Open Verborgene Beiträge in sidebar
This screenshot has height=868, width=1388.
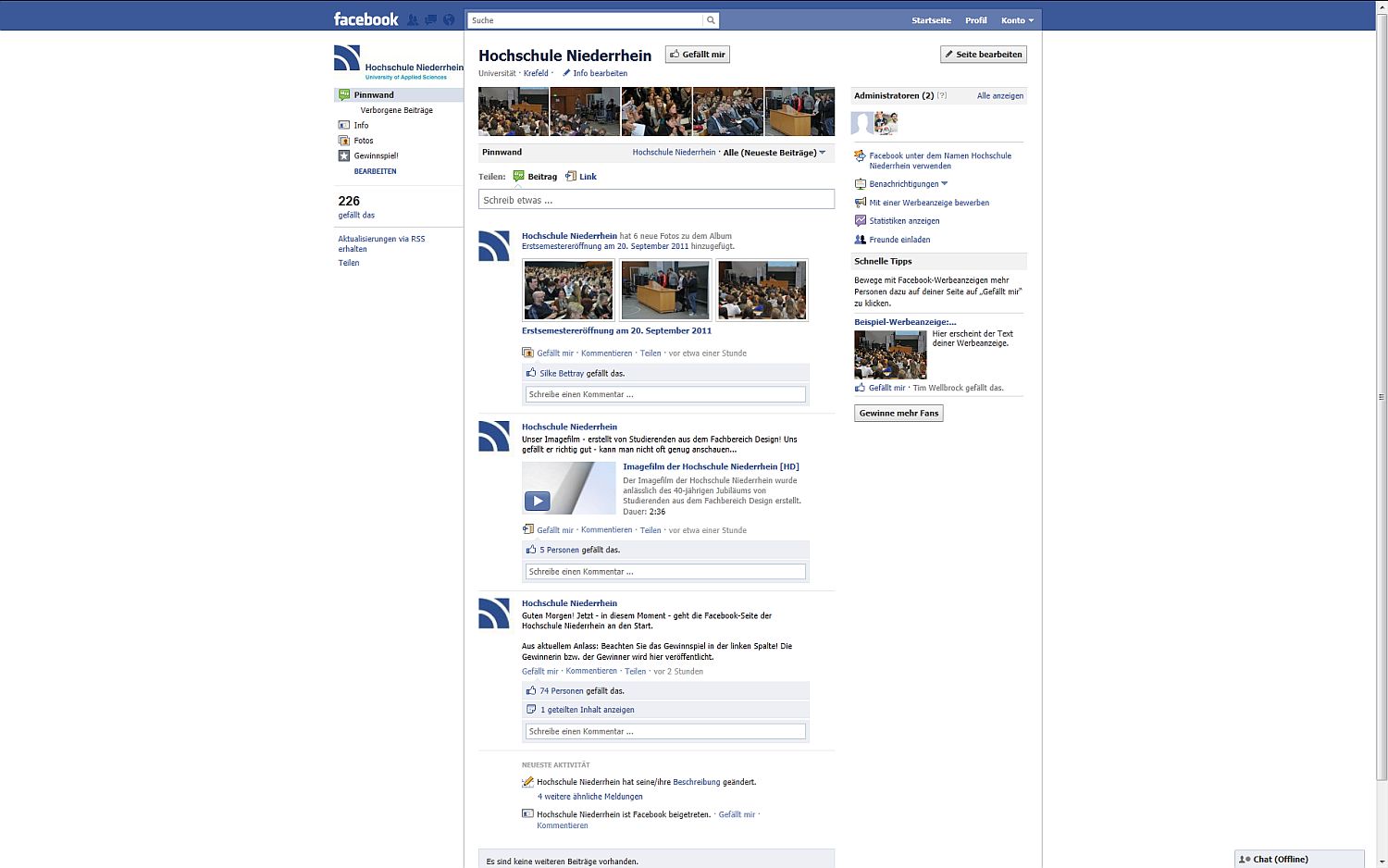click(396, 110)
